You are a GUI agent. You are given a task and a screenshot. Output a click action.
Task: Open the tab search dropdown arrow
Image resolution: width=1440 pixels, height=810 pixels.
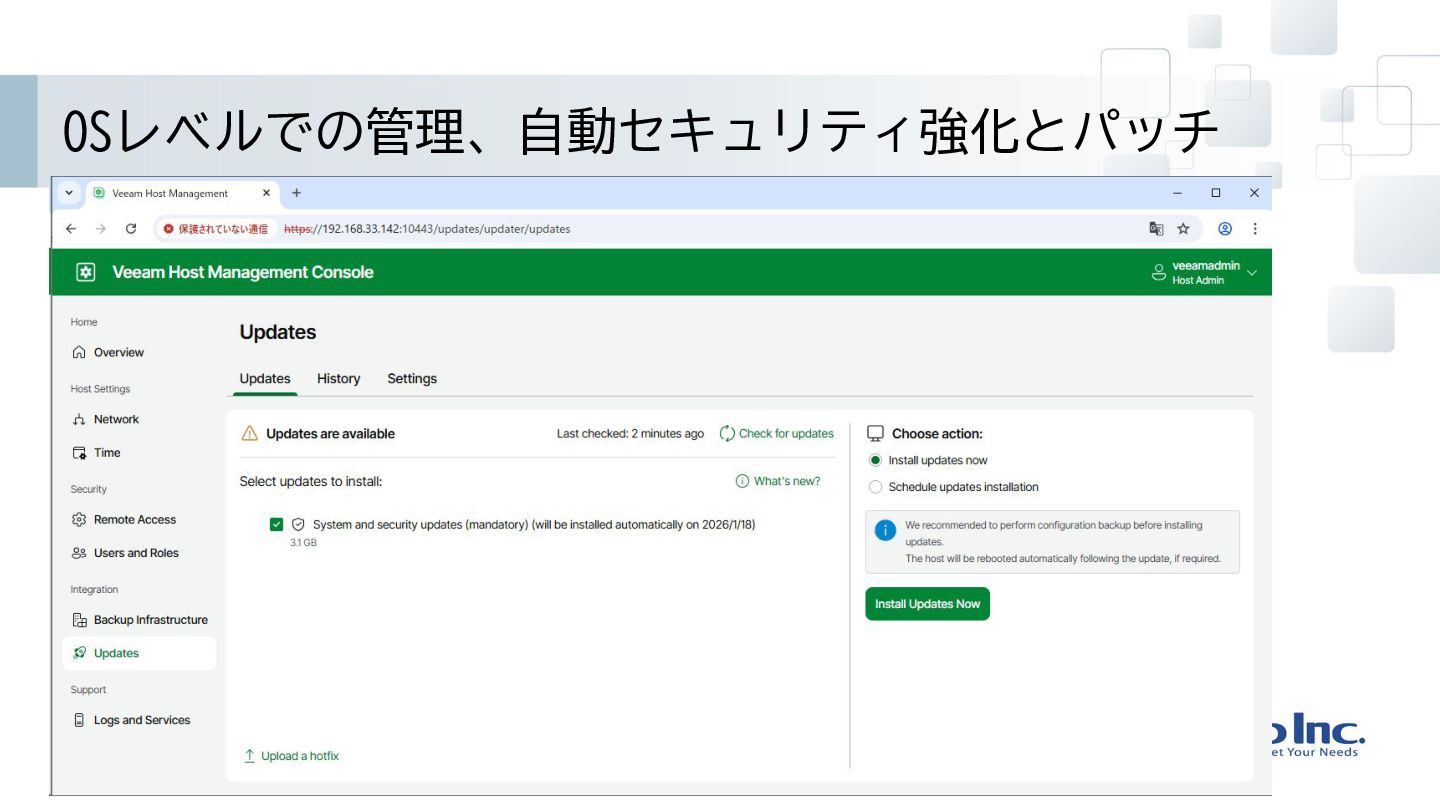[x=69, y=193]
